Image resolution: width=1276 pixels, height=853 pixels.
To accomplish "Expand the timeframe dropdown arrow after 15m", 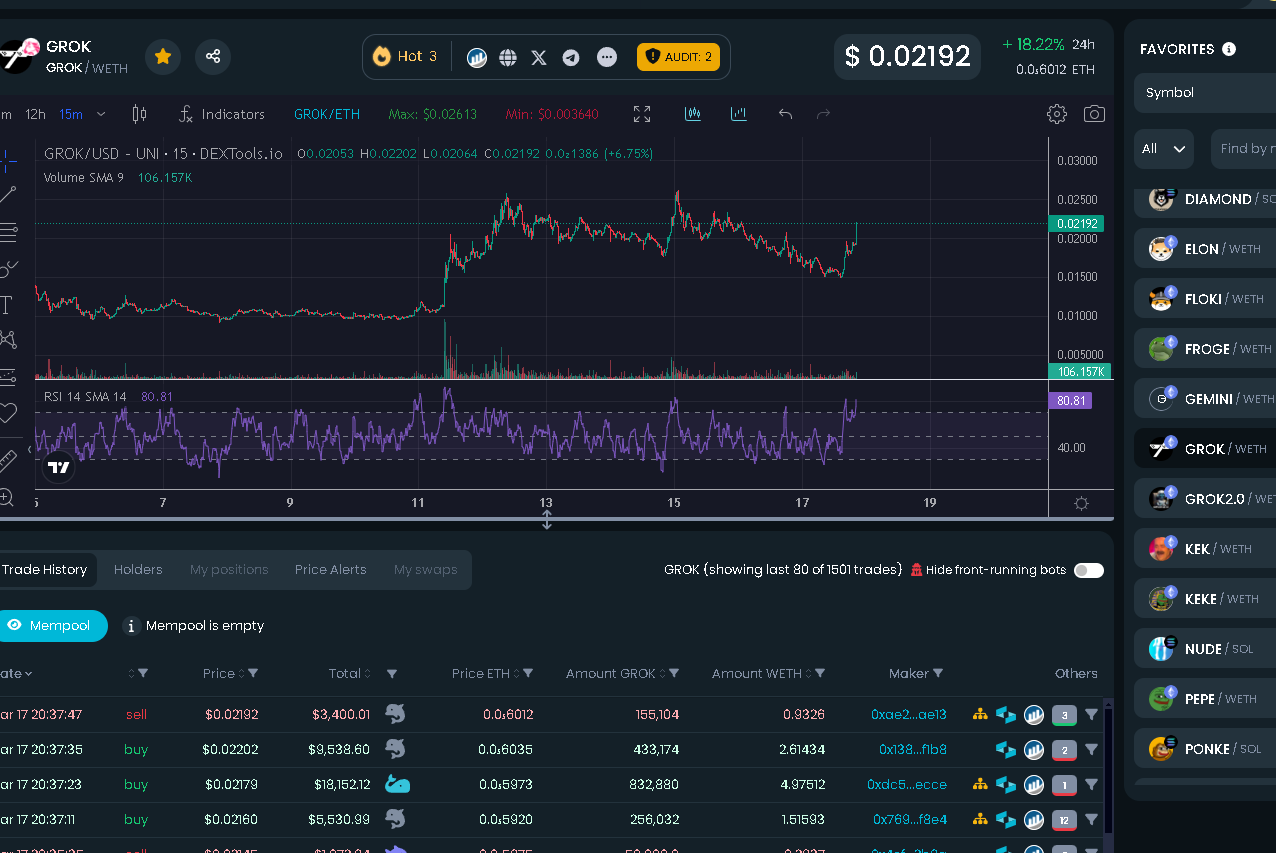I will tap(101, 114).
